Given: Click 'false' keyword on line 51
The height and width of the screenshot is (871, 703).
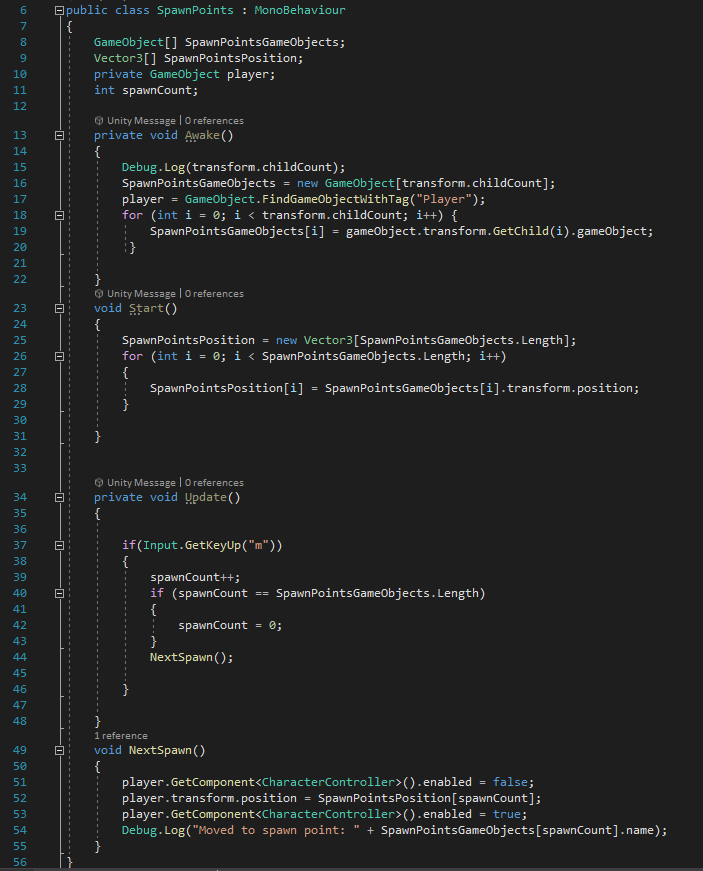Looking at the screenshot, I should (x=510, y=782).
